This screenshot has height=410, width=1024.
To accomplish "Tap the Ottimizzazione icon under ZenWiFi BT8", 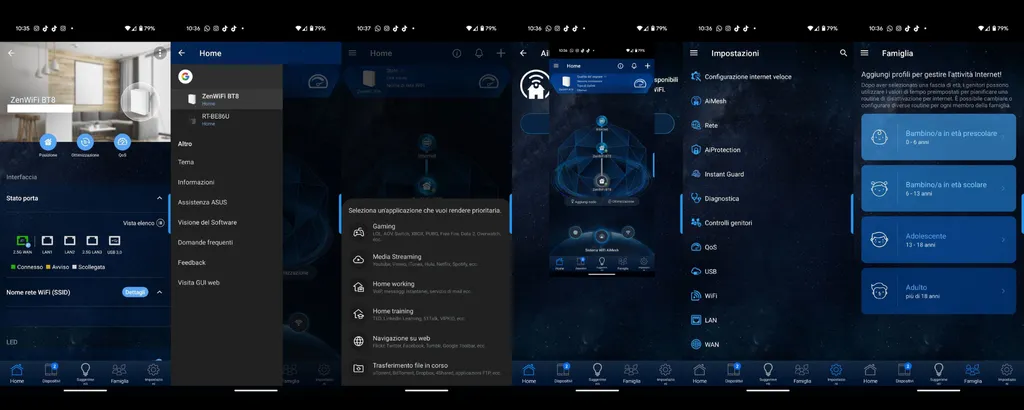I will 85,142.
